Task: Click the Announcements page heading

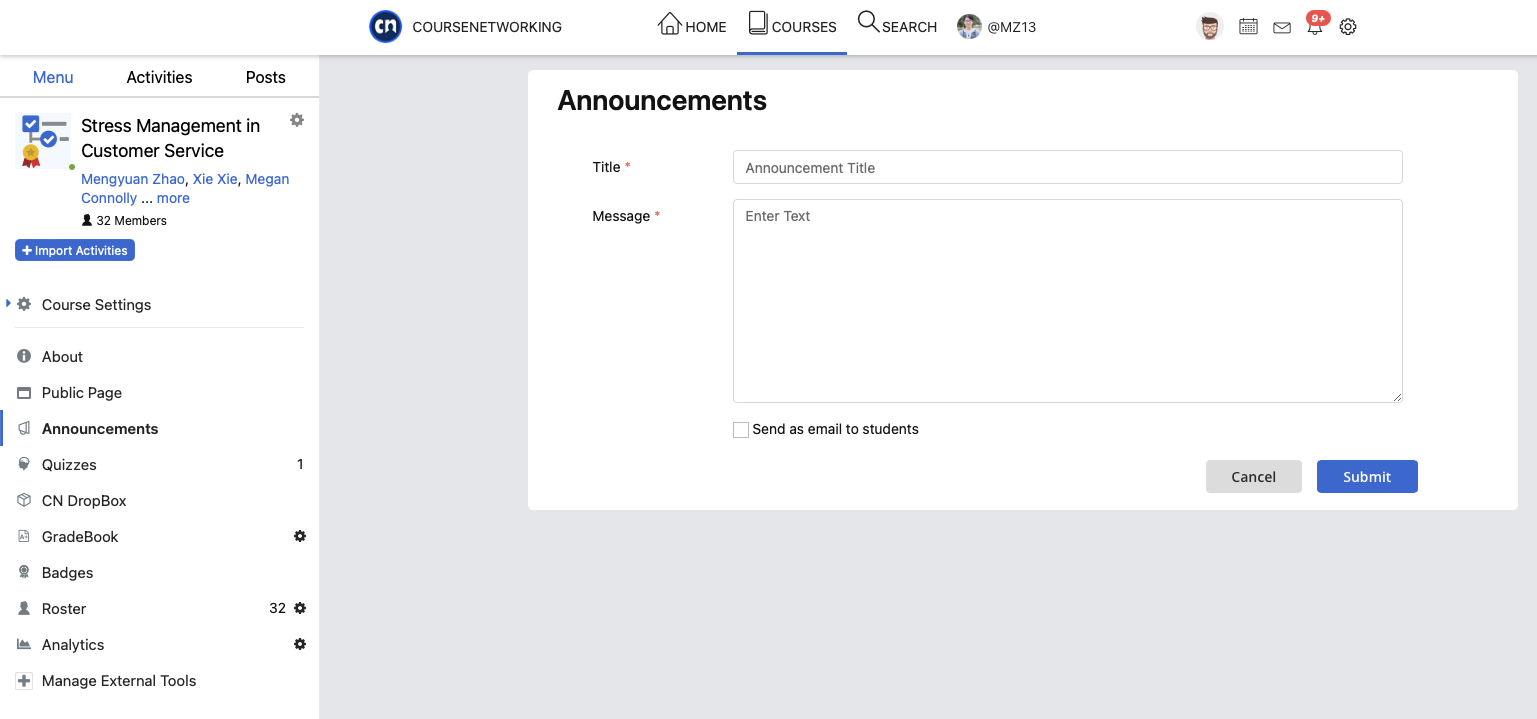Action: click(x=662, y=101)
